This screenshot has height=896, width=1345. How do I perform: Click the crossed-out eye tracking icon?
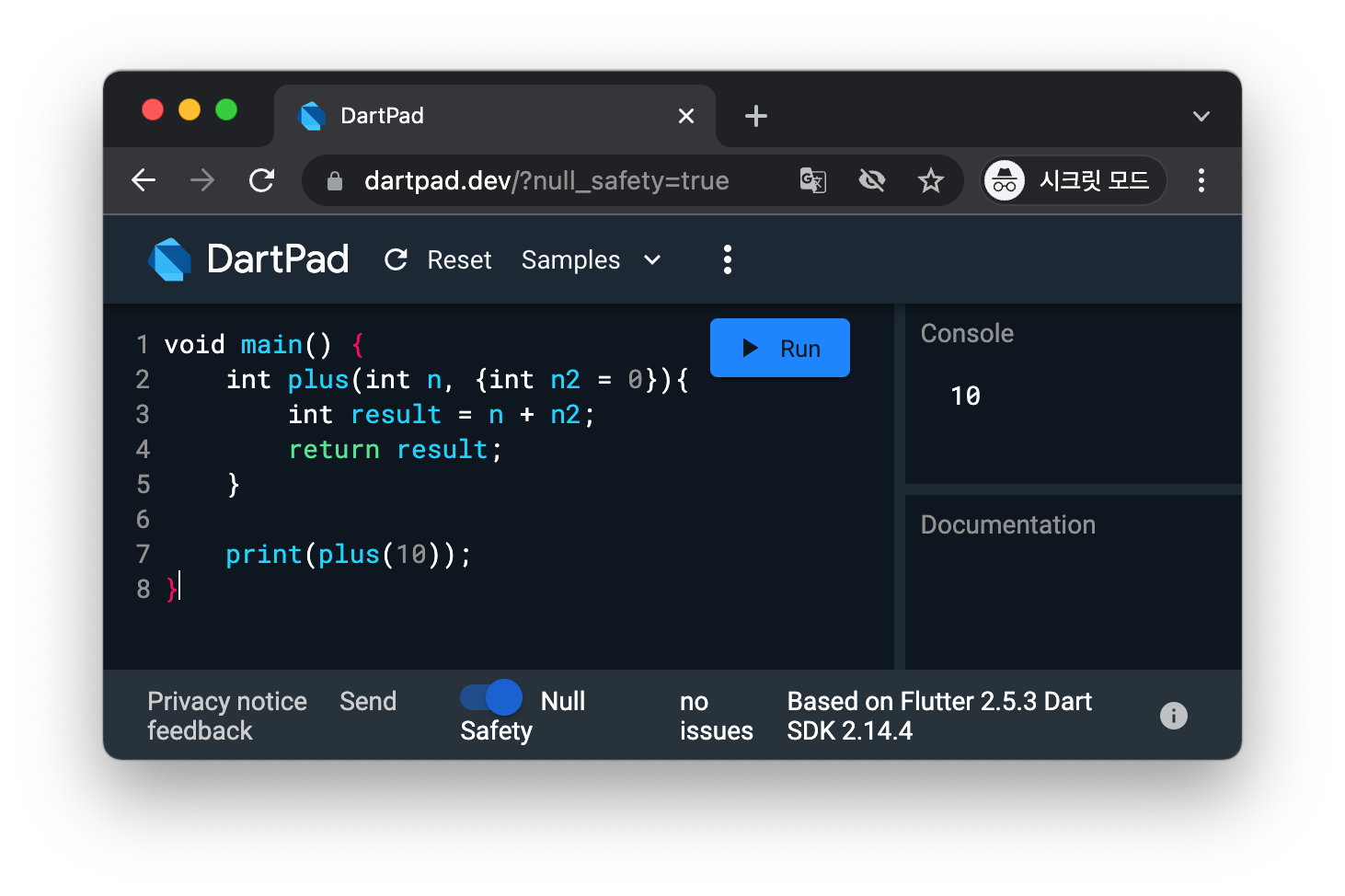[x=872, y=180]
